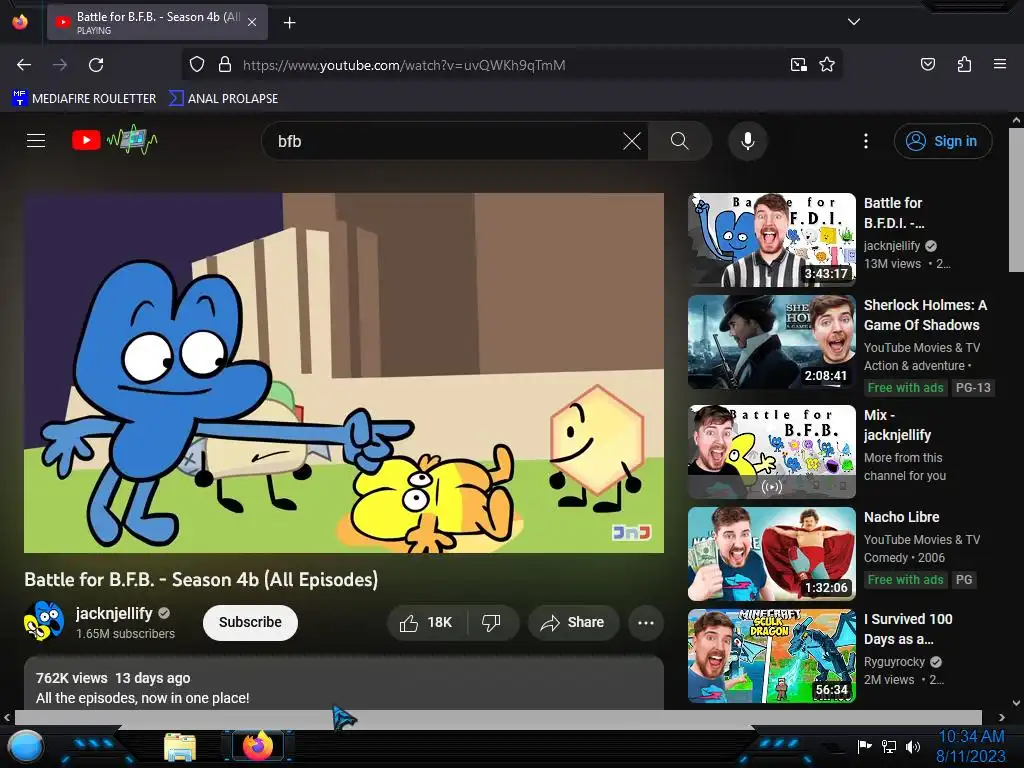Reload the current page
This screenshot has height=768, width=1024.
click(96, 65)
